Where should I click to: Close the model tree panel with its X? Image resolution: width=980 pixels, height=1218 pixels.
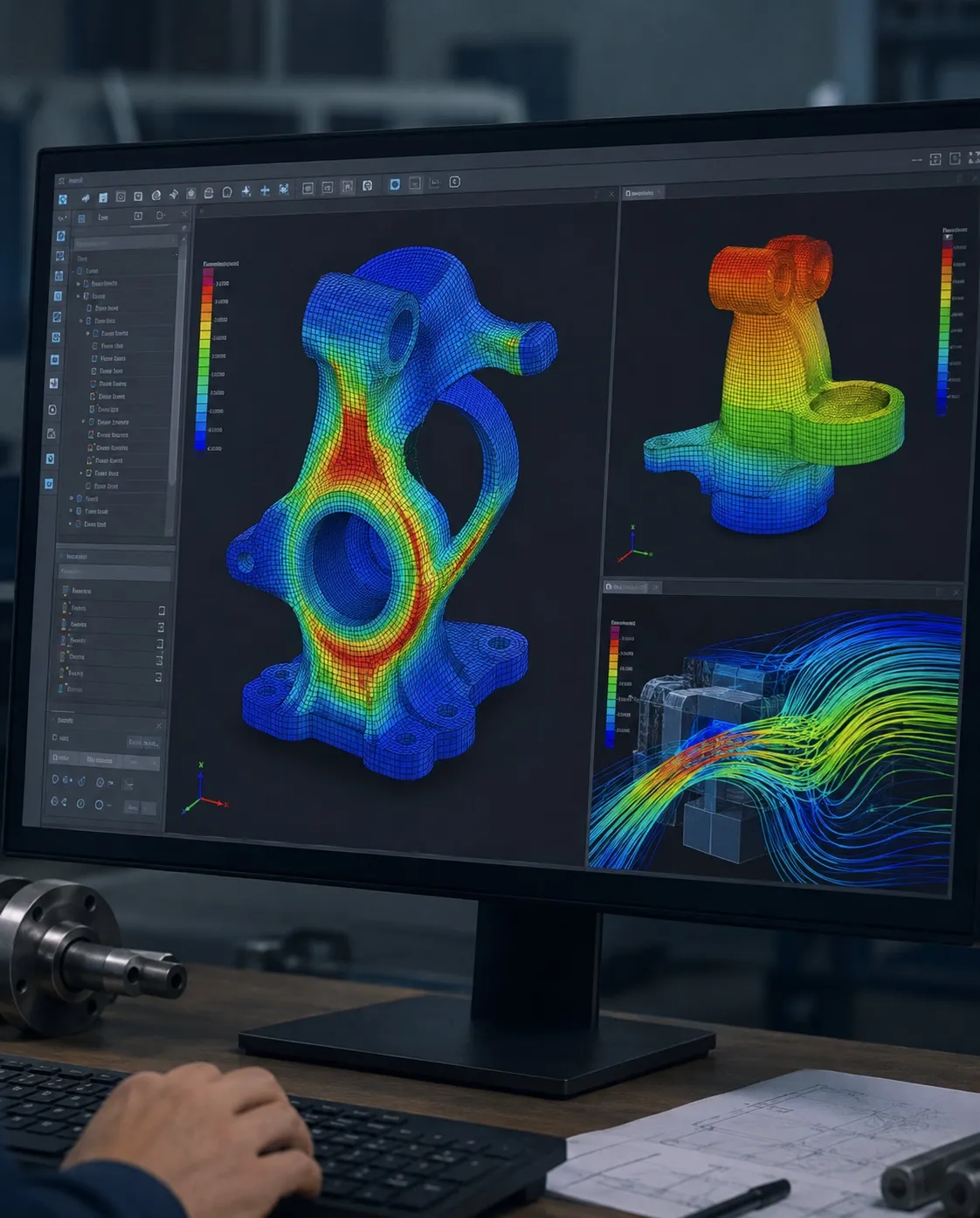click(184, 214)
